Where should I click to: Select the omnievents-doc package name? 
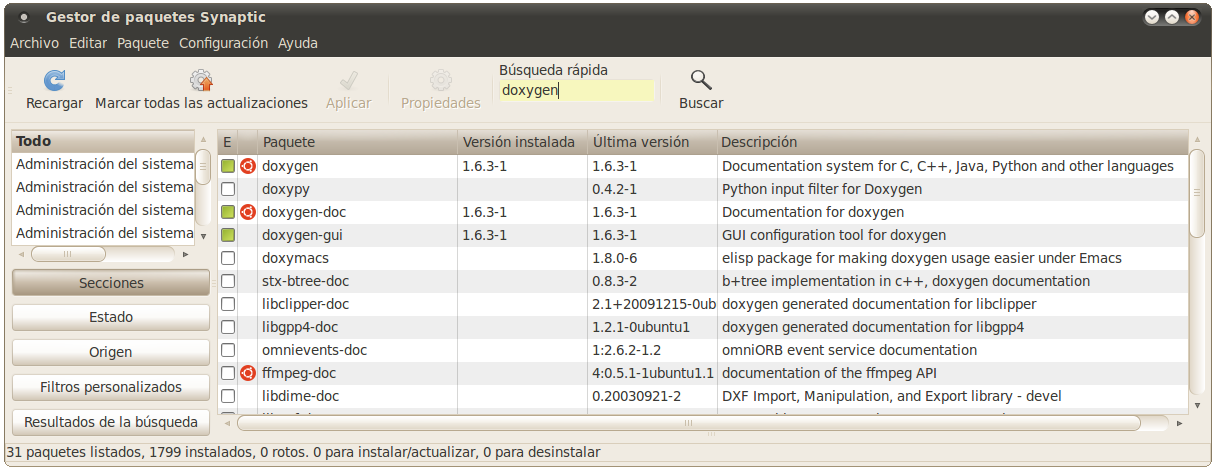tap(314, 350)
